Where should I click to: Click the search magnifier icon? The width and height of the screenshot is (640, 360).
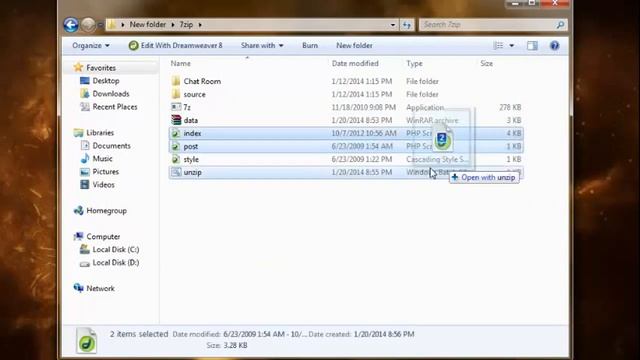coord(560,25)
